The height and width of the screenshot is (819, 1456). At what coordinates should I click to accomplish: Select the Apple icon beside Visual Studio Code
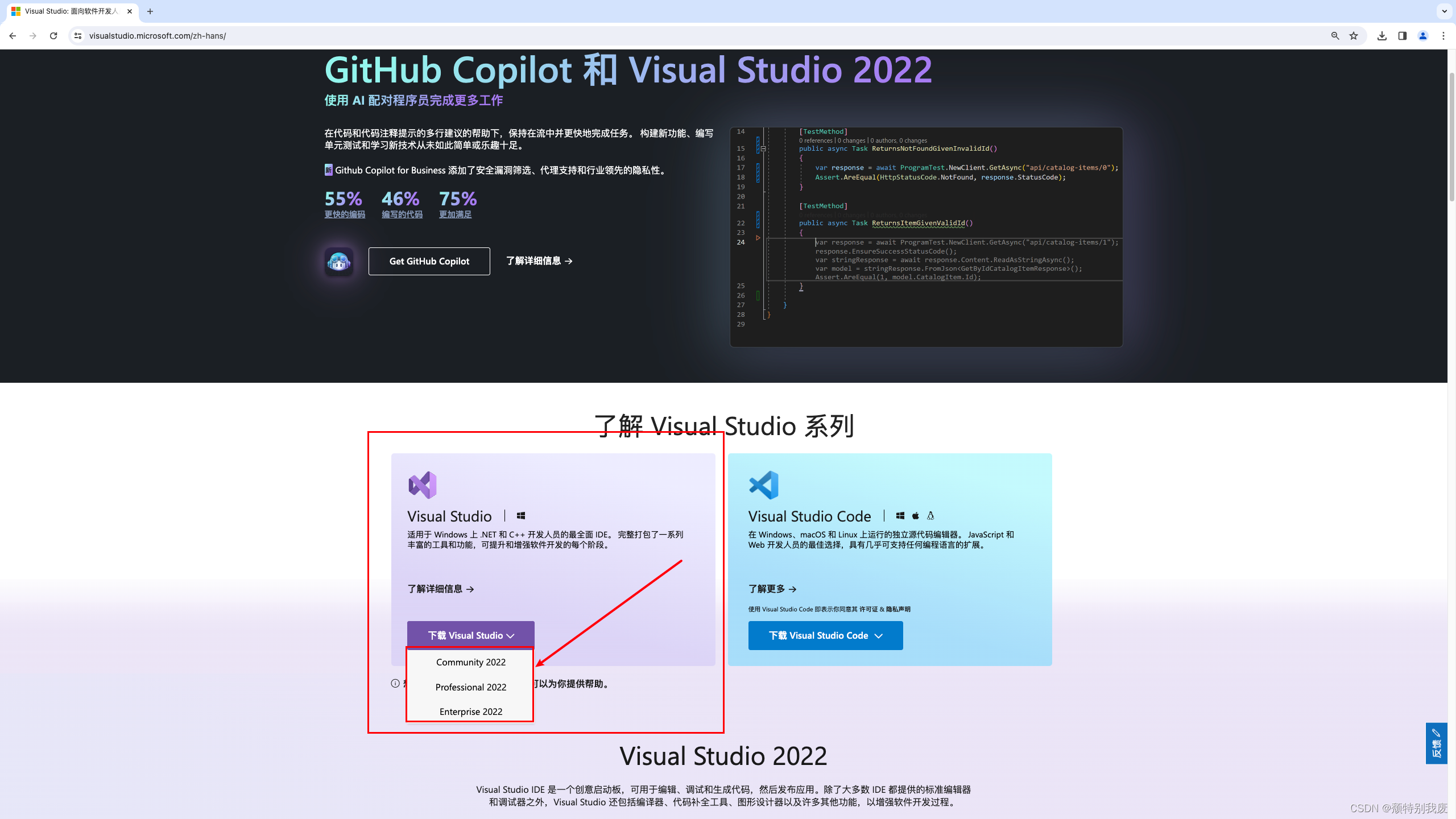(x=915, y=516)
